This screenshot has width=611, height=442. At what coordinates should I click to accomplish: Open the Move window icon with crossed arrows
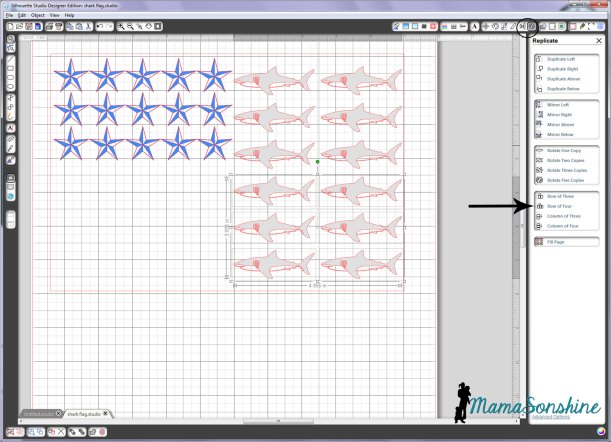click(x=486, y=27)
